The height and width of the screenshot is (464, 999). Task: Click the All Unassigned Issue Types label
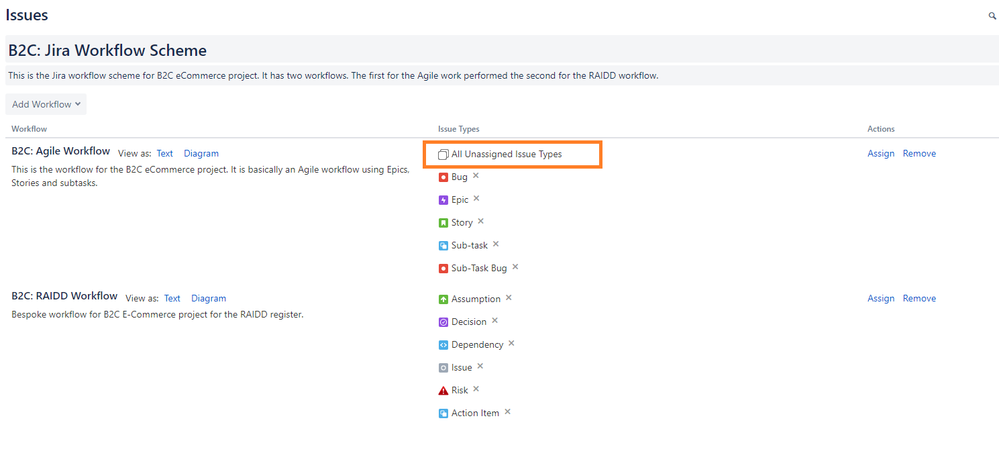click(x=507, y=154)
